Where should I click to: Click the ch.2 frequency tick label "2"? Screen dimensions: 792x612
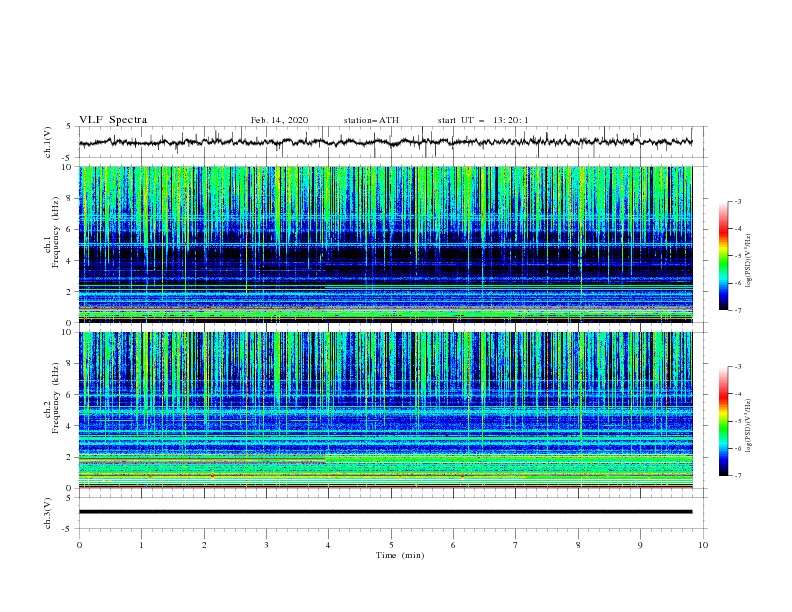69,457
